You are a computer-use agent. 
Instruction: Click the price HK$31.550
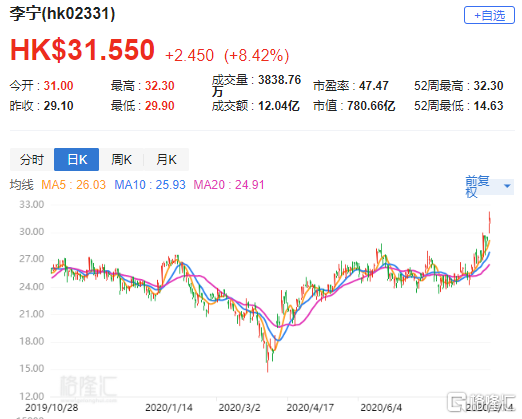[82, 50]
